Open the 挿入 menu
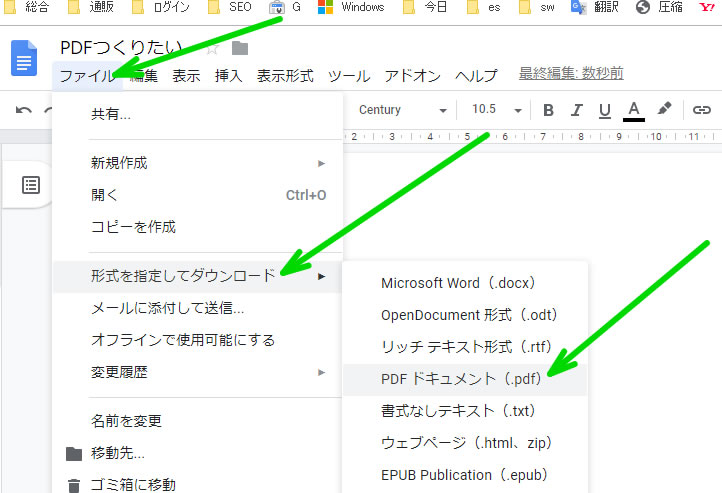Screen dimensions: 722x493 click(x=228, y=75)
